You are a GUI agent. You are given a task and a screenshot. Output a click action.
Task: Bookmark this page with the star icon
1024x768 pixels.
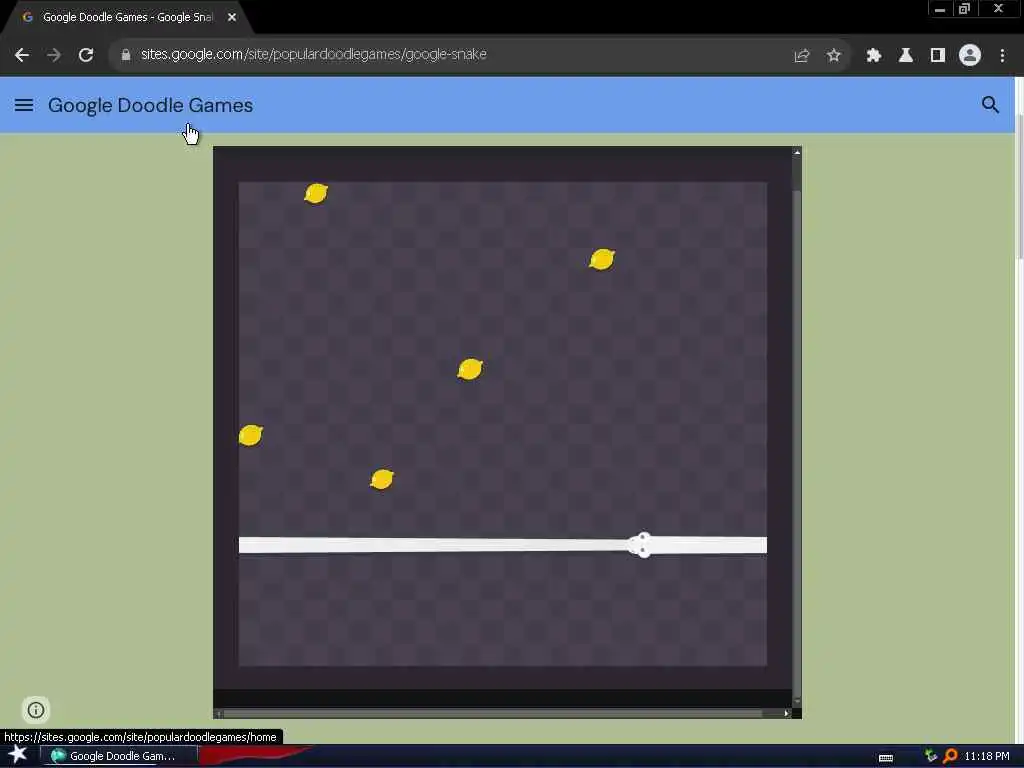[833, 56]
